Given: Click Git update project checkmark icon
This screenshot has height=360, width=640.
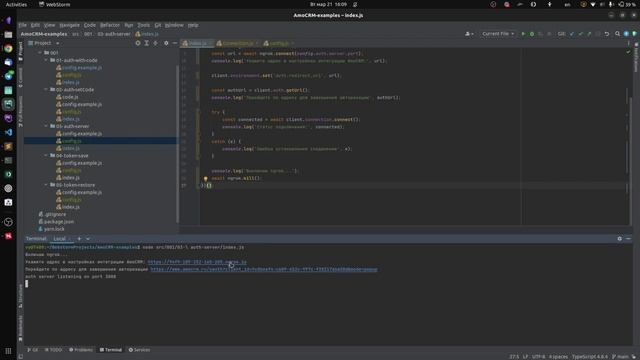Looking at the screenshot, I should pyautogui.click(x=572, y=34).
